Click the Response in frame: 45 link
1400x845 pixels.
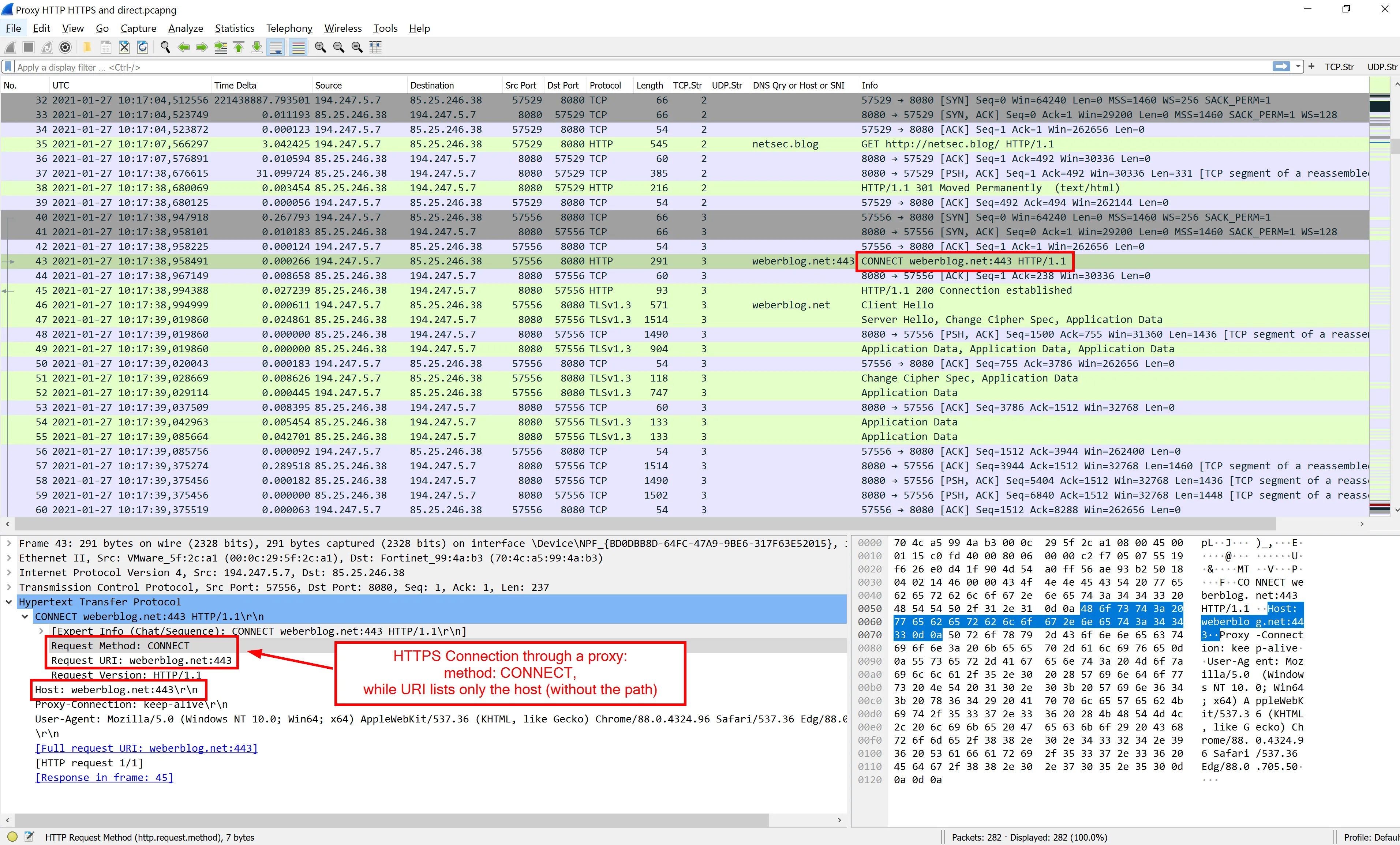104,777
